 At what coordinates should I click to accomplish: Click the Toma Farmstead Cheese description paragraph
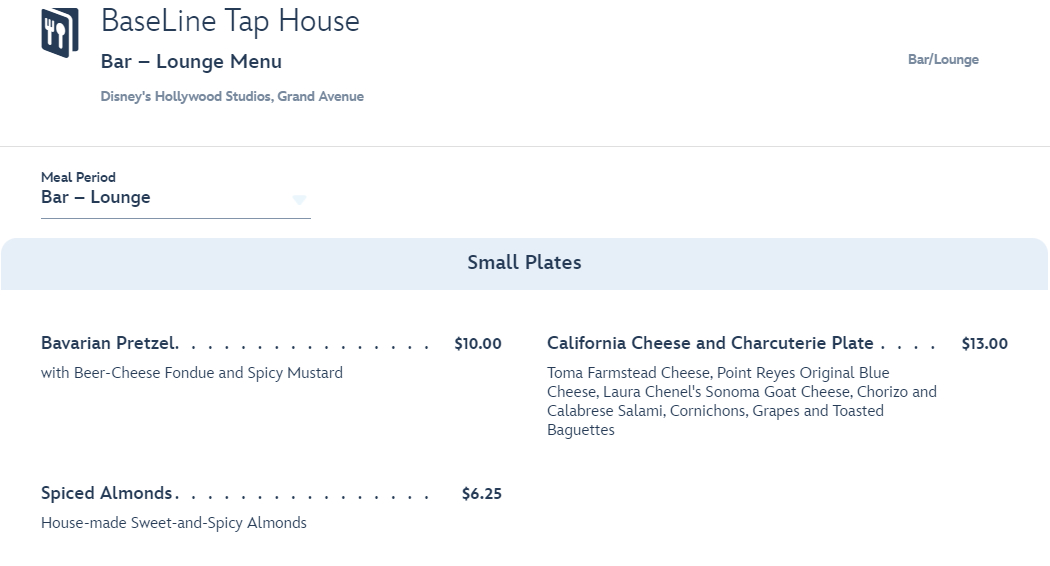pyautogui.click(x=741, y=401)
